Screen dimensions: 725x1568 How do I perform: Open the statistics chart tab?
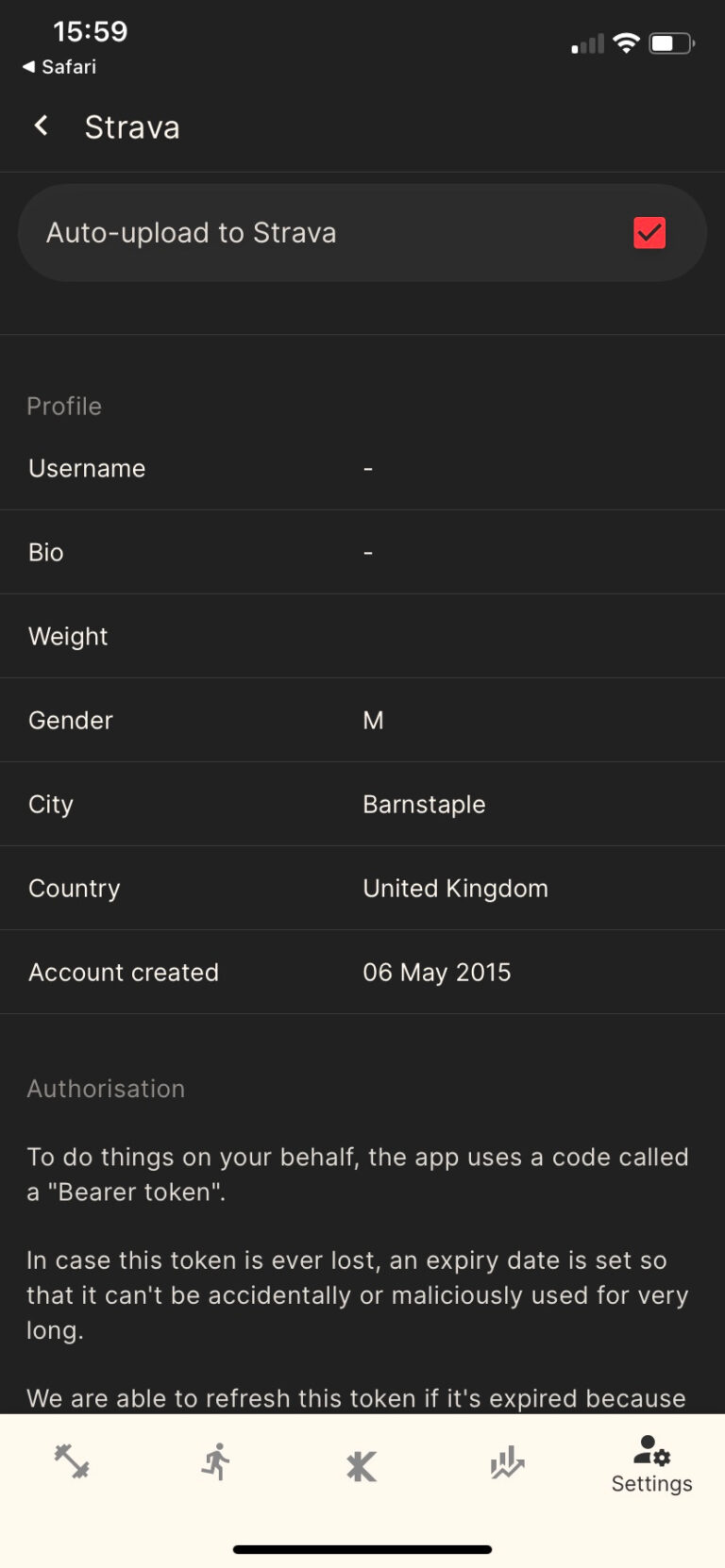coord(507,1462)
